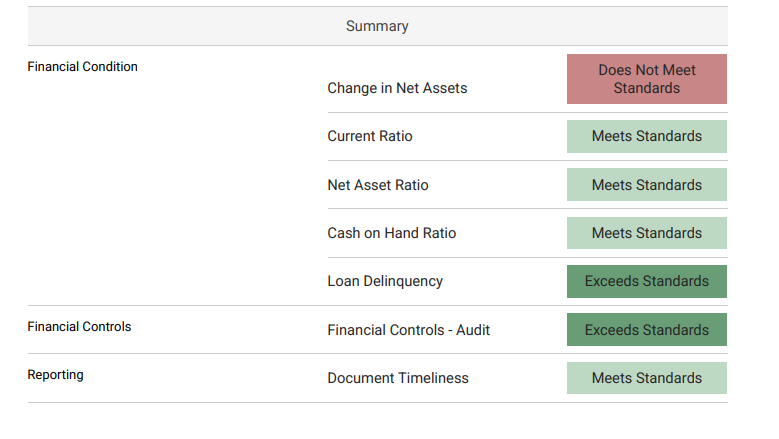This screenshot has width=779, height=439.
Task: Click Cash on Hand Ratio's Meets Standards badge
Action: click(x=647, y=233)
